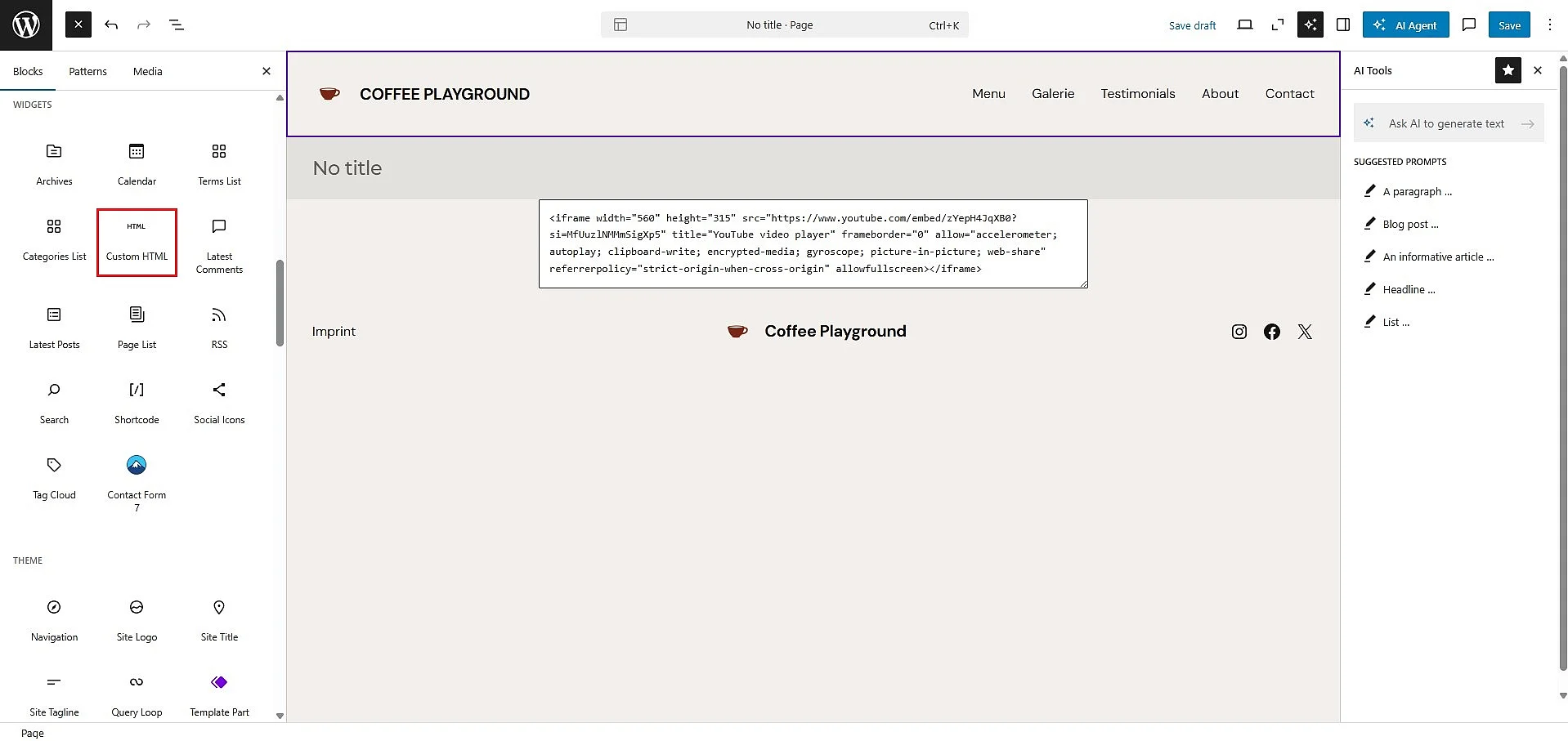Switch to the Patterns tab
The height and width of the screenshot is (741, 1568).
(87, 71)
